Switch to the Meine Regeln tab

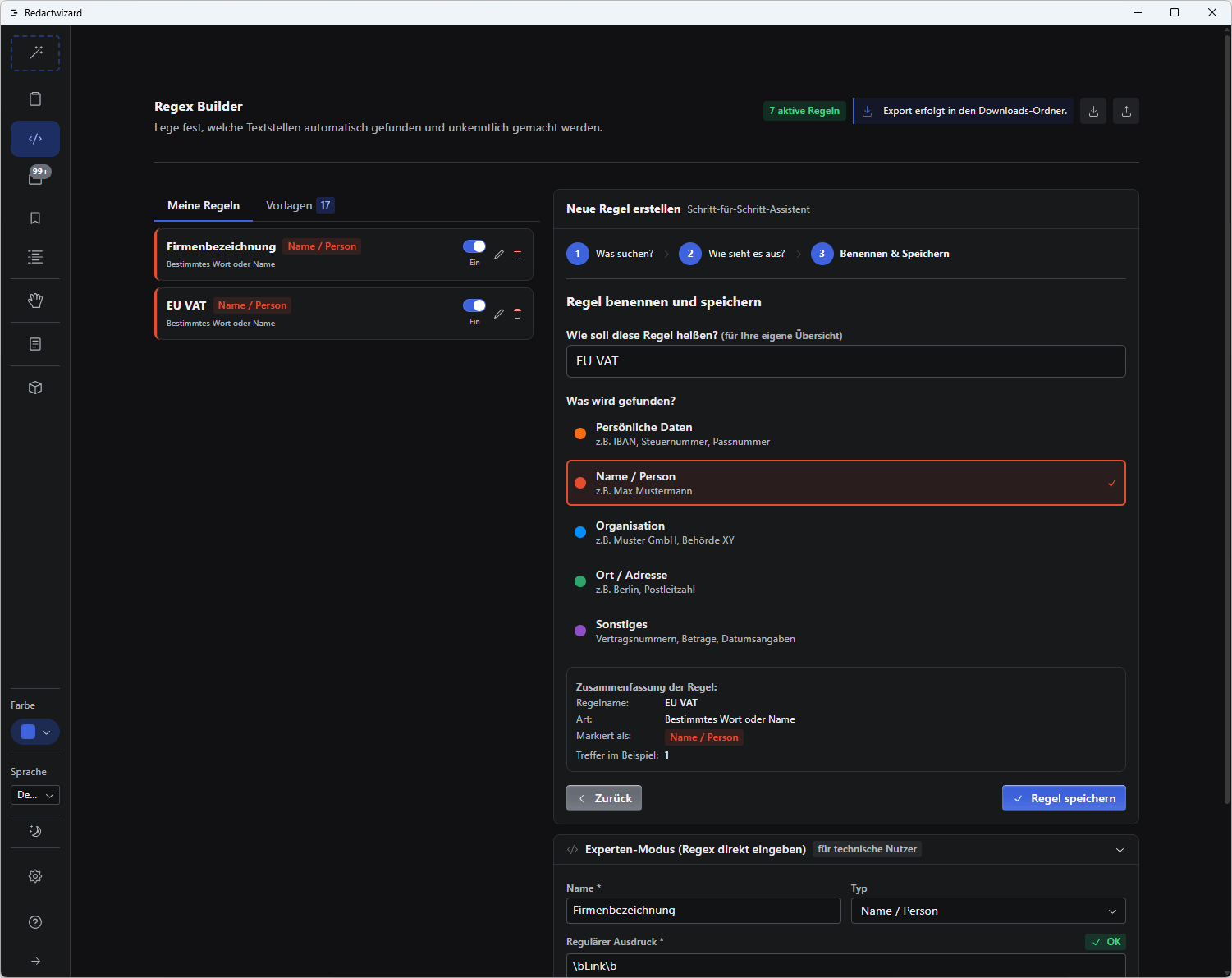click(x=204, y=205)
